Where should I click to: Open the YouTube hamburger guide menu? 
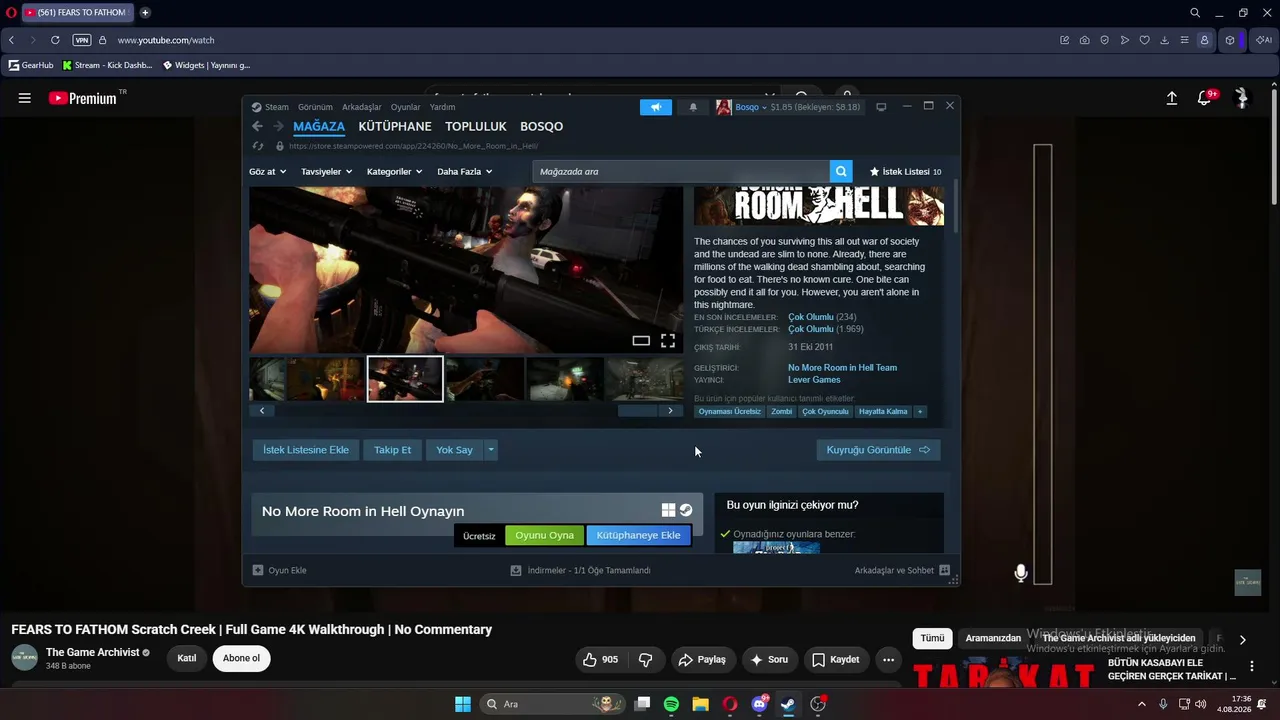pyautogui.click(x=25, y=98)
